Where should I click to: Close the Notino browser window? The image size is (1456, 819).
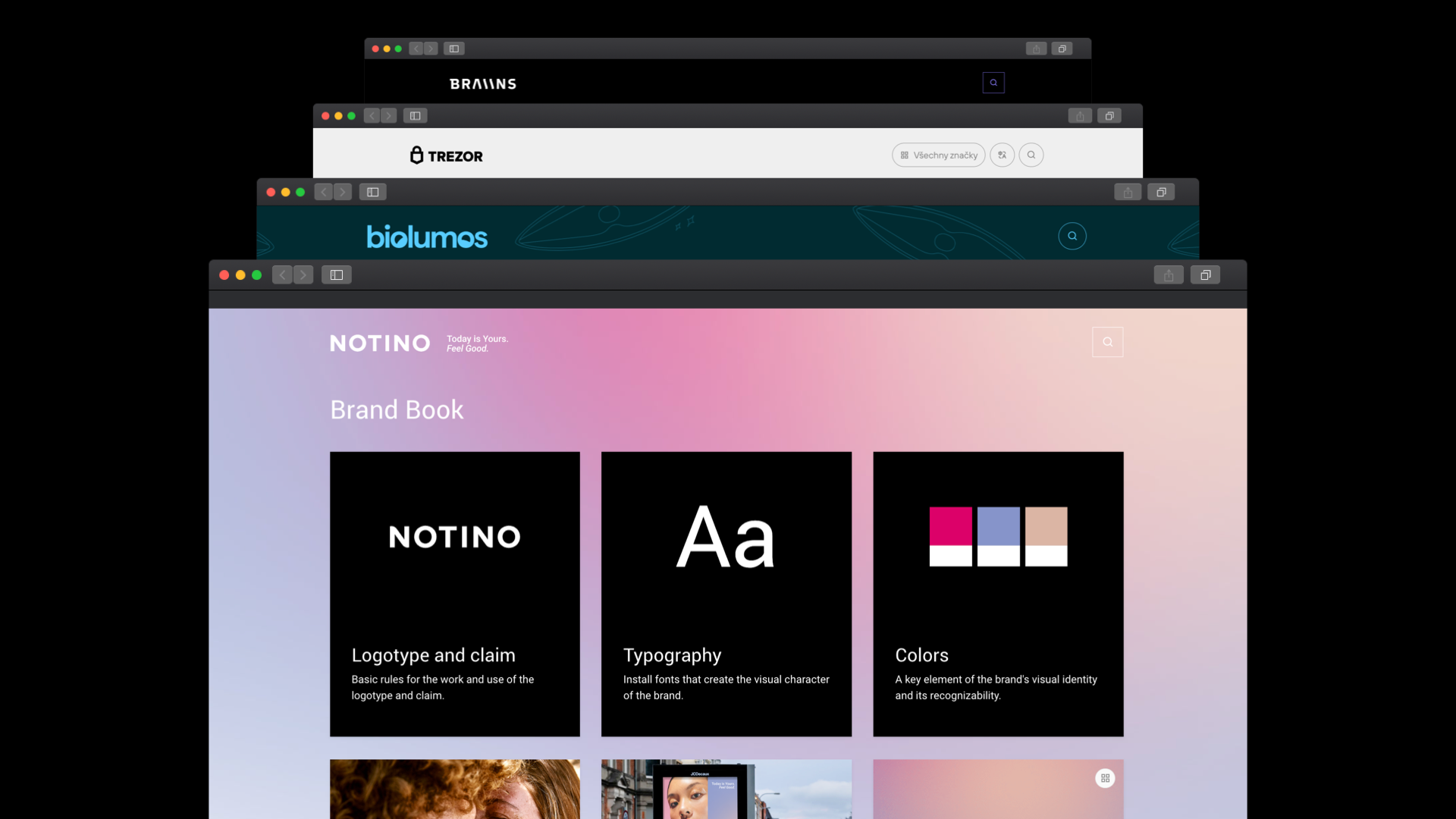click(x=224, y=275)
